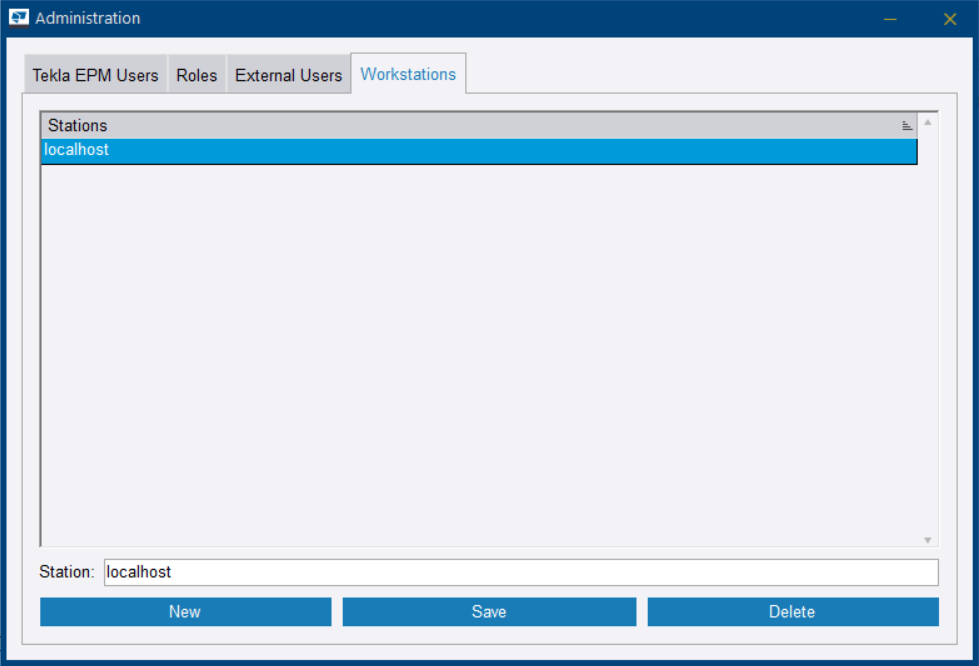Click the scrollbar down arrow
The width and height of the screenshot is (979, 666).
coord(929,538)
